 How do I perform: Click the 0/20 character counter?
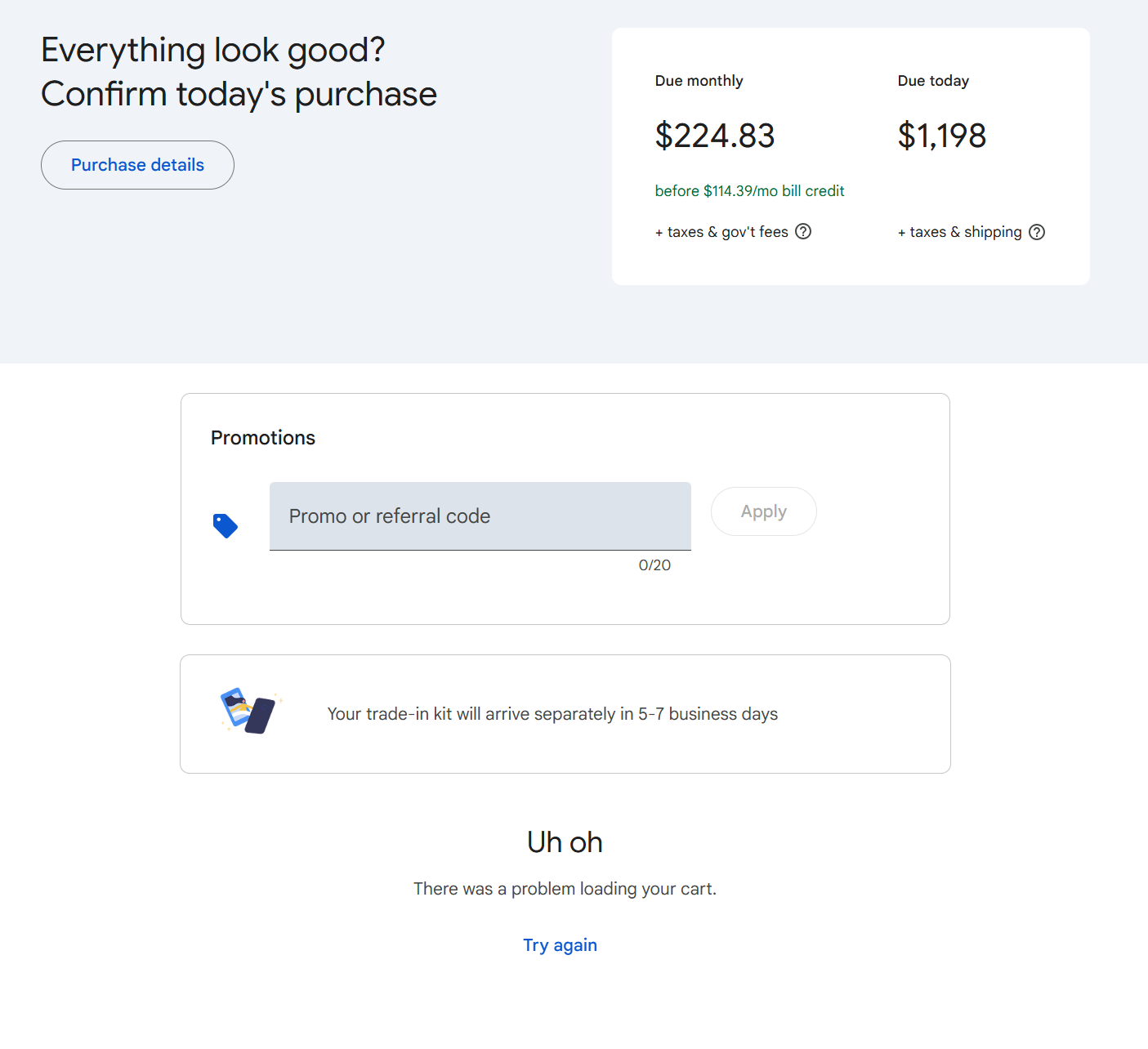[x=654, y=565]
